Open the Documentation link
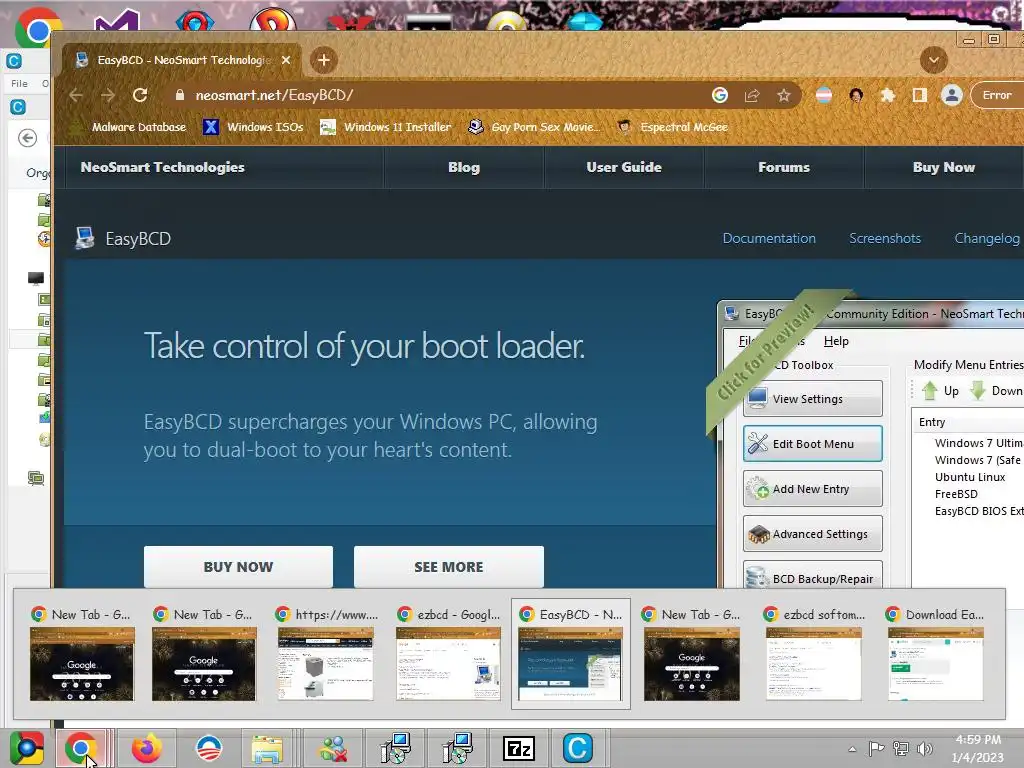Viewport: 1024px width, 768px height. 769,238
